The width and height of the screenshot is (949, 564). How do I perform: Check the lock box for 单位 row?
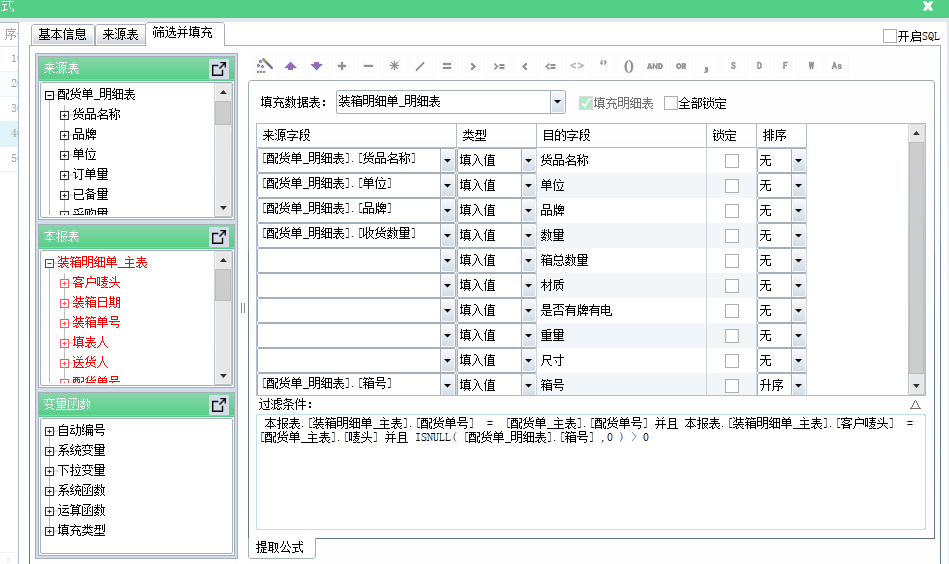click(x=732, y=185)
